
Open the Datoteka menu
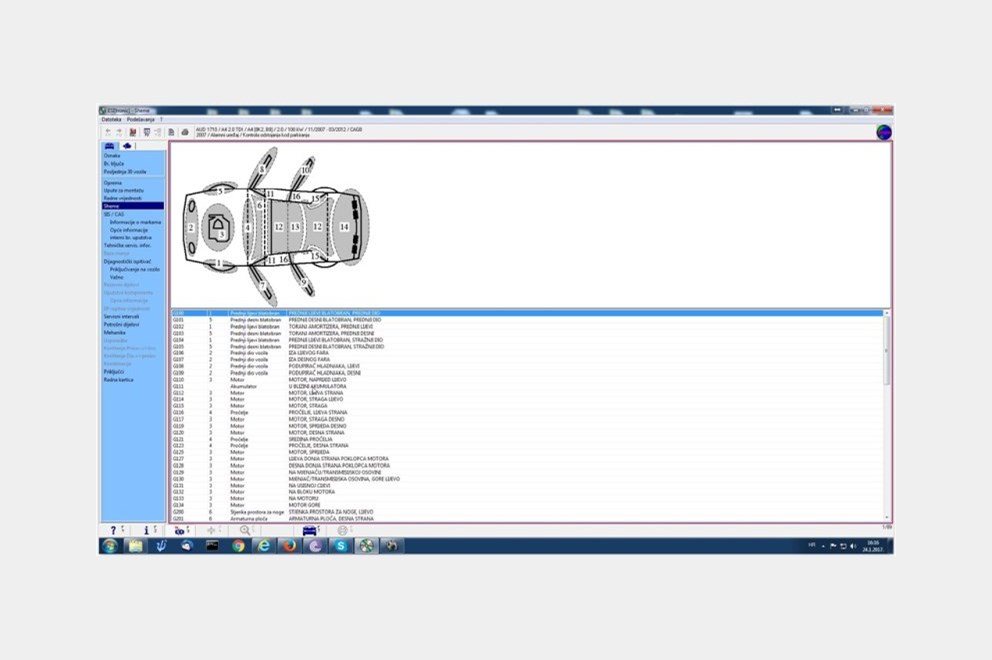click(x=110, y=119)
